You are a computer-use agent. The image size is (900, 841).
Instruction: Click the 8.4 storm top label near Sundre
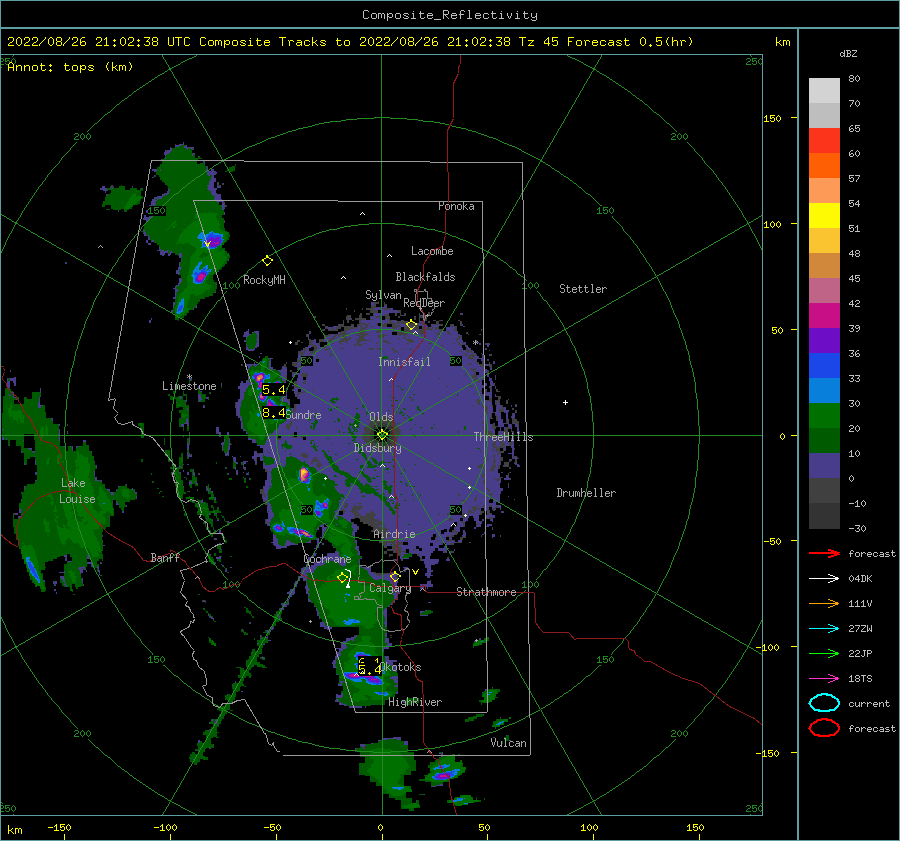[x=274, y=413]
